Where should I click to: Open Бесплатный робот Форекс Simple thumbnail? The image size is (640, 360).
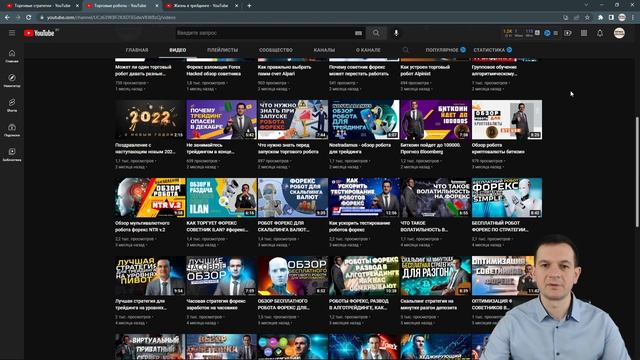507,198
